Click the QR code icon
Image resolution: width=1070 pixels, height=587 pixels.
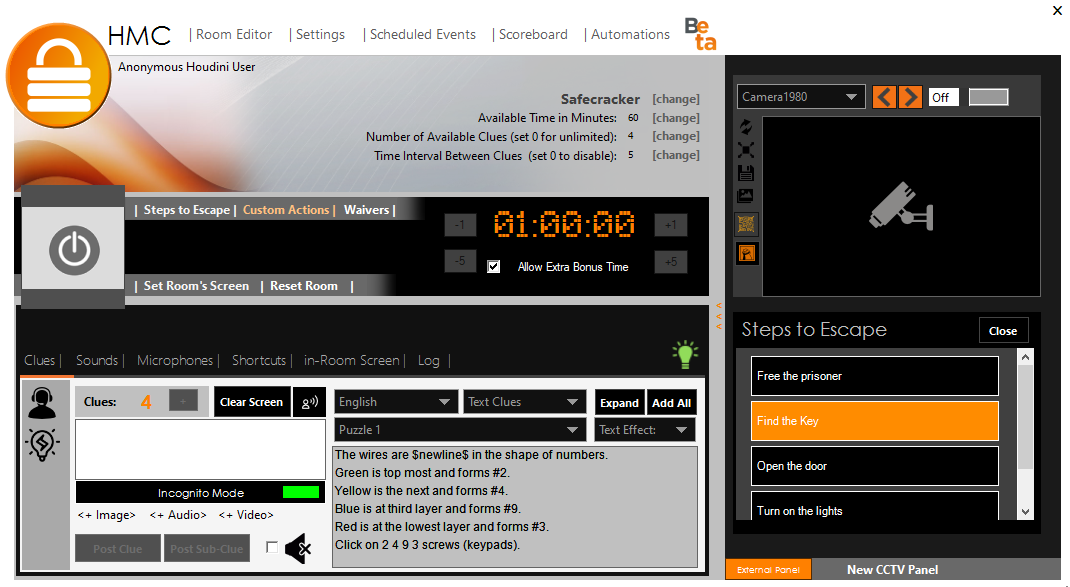pos(747,224)
